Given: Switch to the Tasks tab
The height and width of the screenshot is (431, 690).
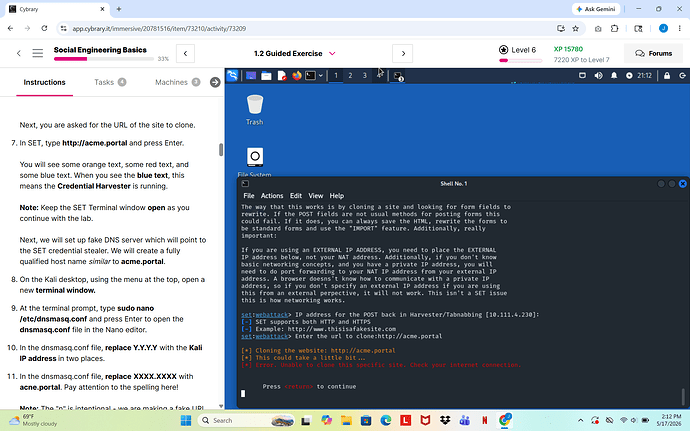Looking at the screenshot, I should pos(110,82).
